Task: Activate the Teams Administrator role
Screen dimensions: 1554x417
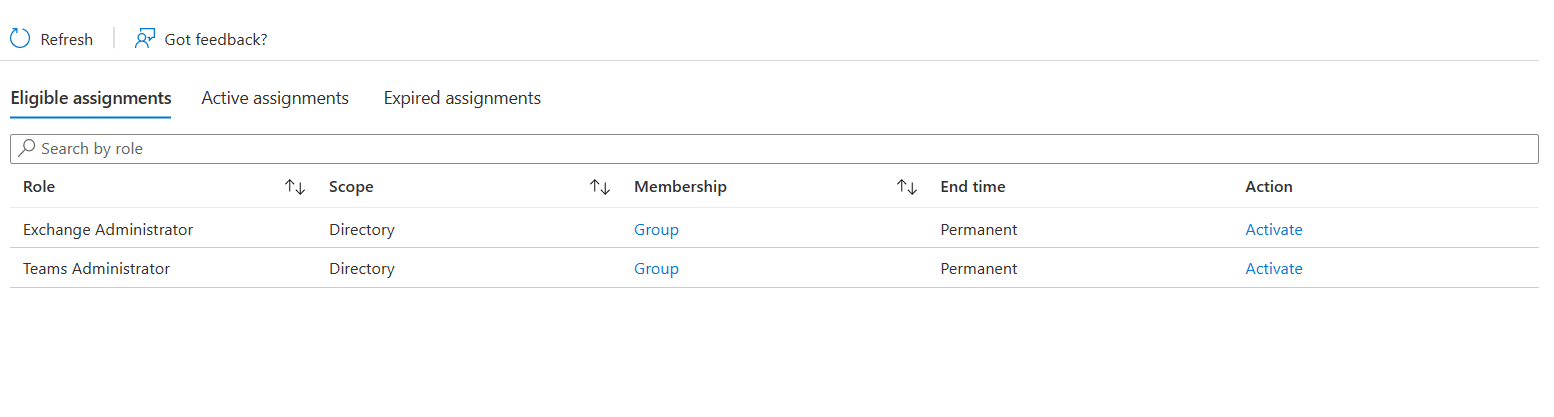Action: click(x=1274, y=268)
